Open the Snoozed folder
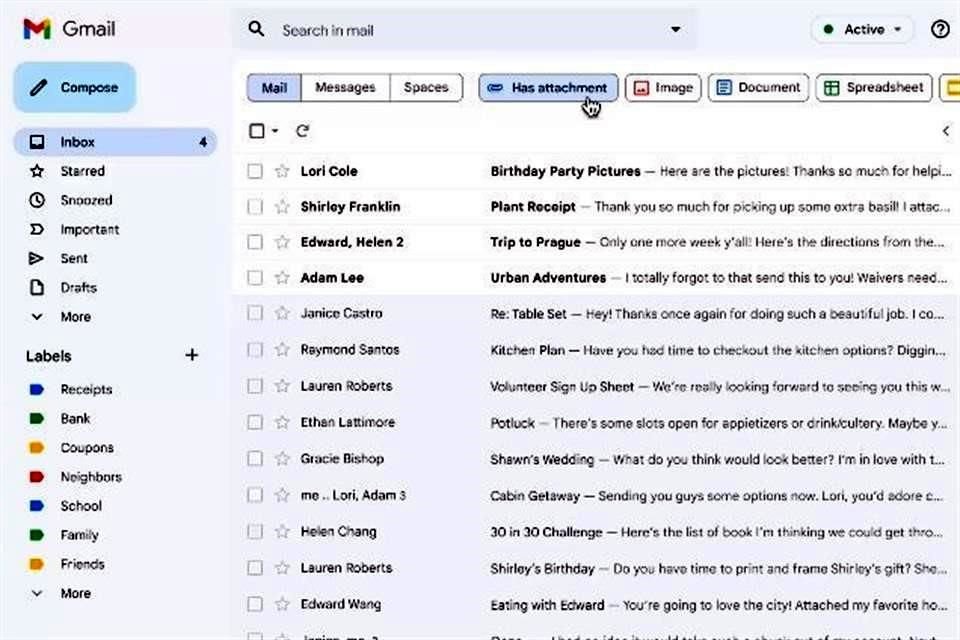Viewport: 960px width, 640px height. tap(86, 200)
